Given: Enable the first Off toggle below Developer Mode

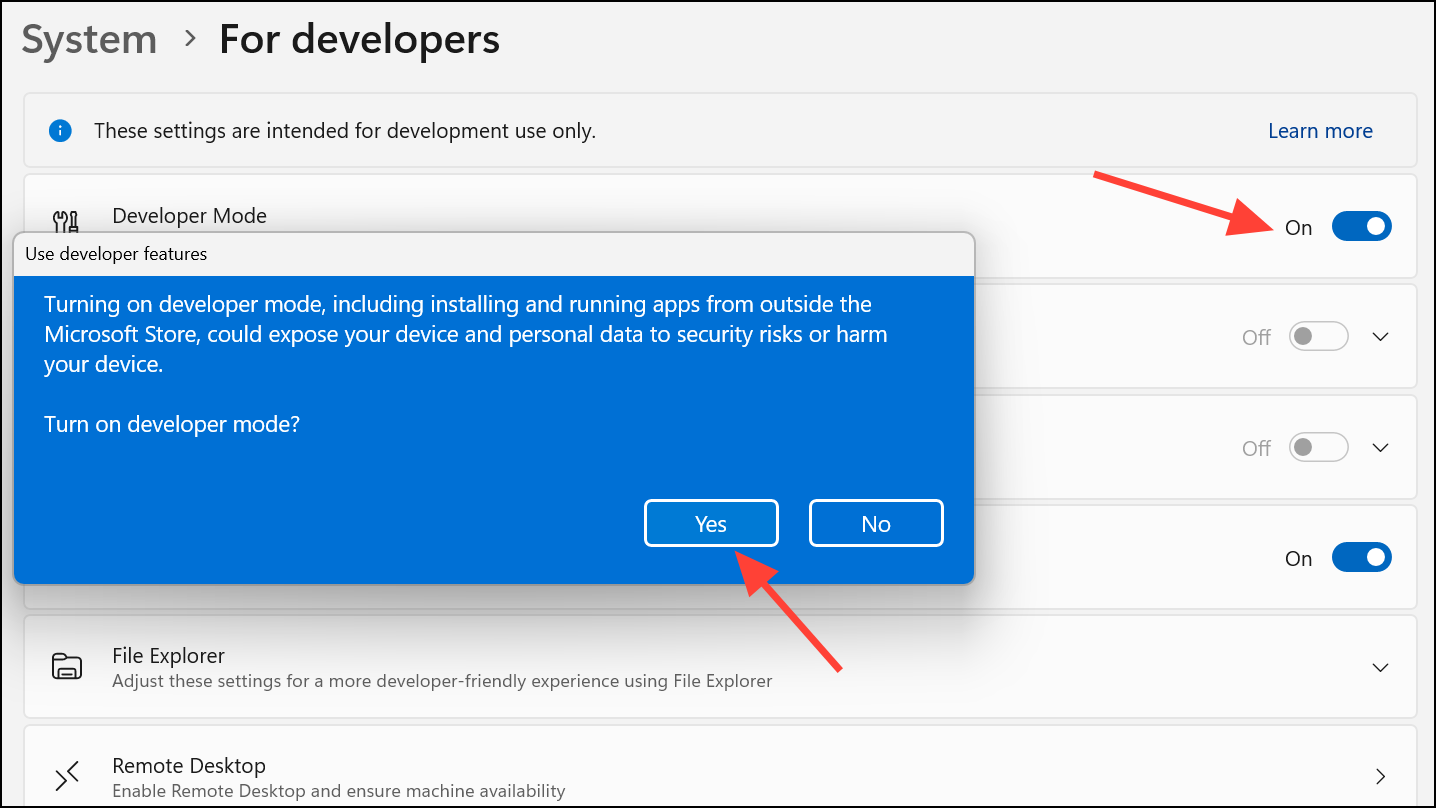Looking at the screenshot, I should tap(1318, 336).
